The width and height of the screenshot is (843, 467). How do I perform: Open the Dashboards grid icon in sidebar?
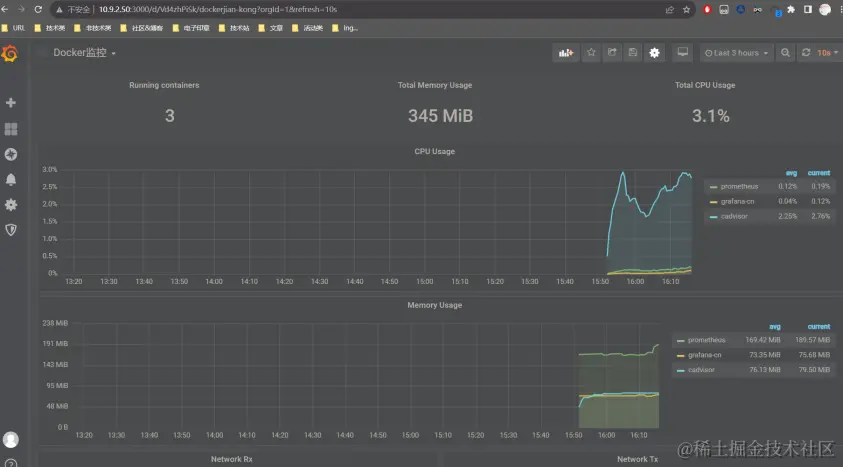[x=11, y=129]
